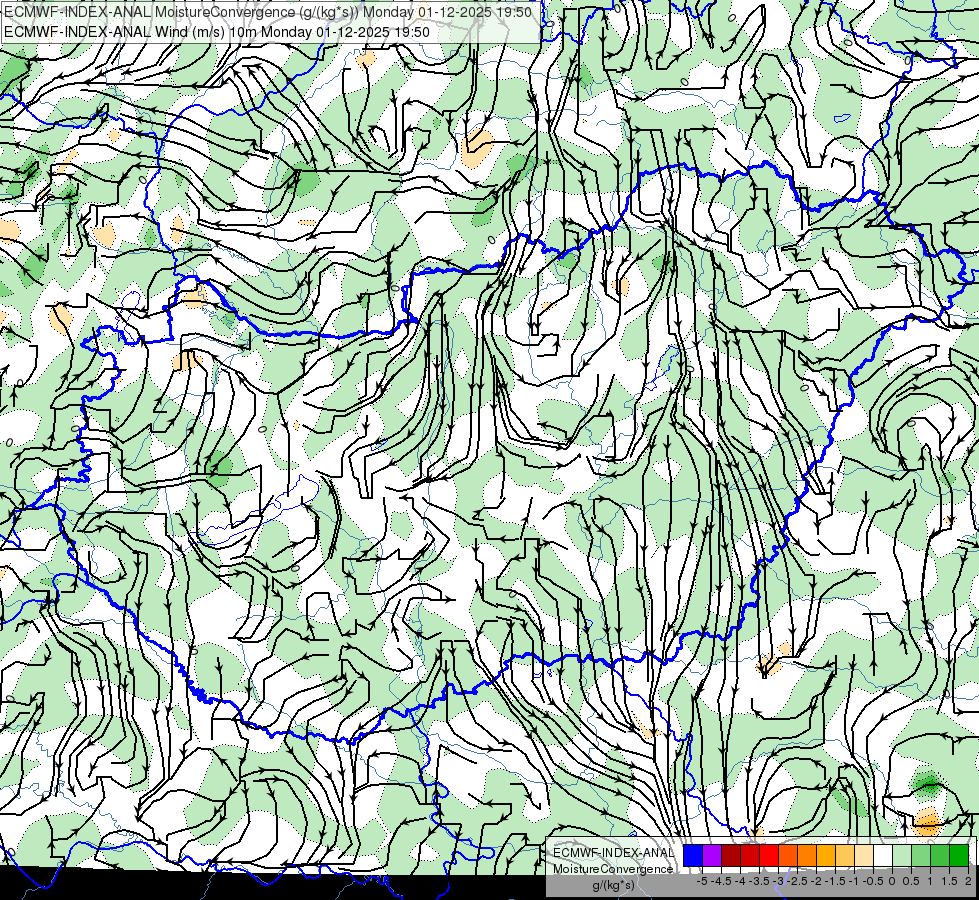Click the '0.5' legend tick label

(x=911, y=881)
